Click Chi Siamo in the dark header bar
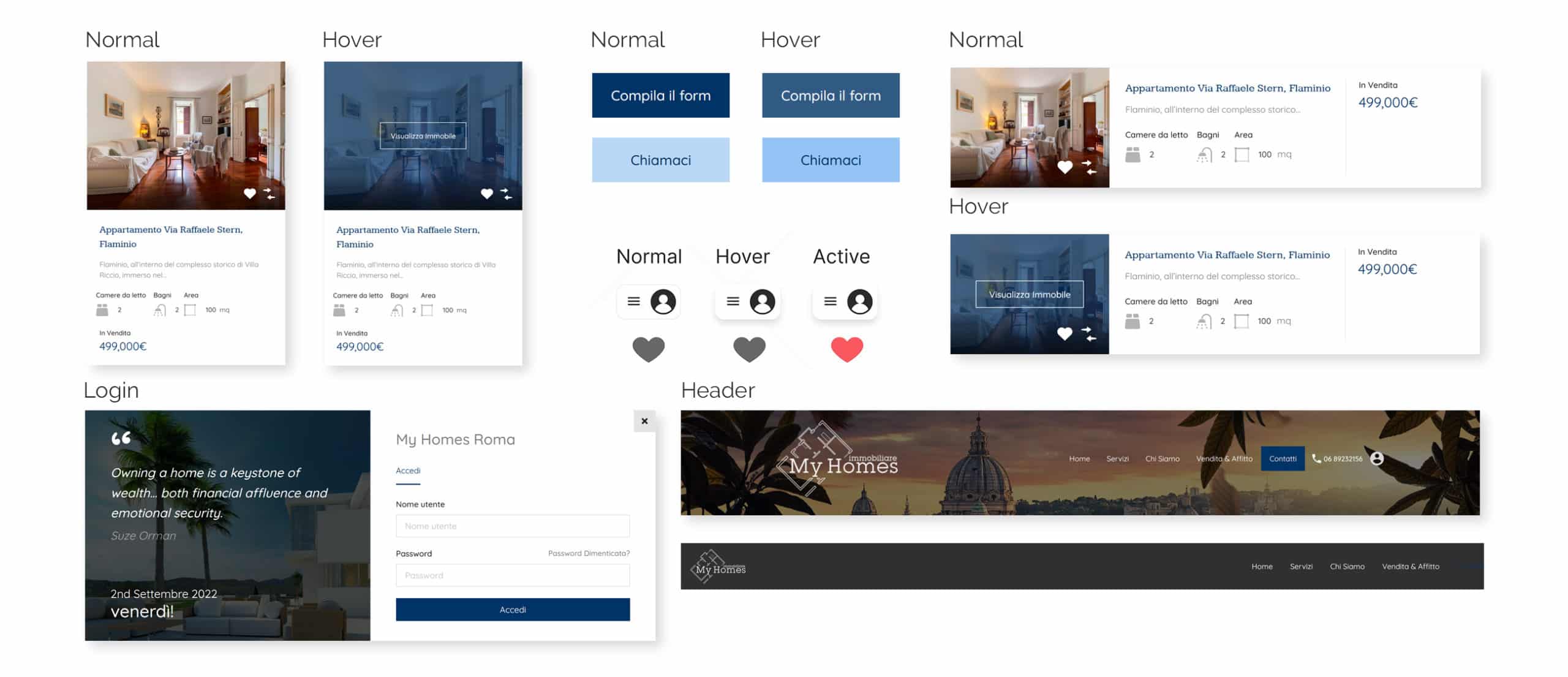The width and height of the screenshot is (1568, 677). pos(1347,567)
